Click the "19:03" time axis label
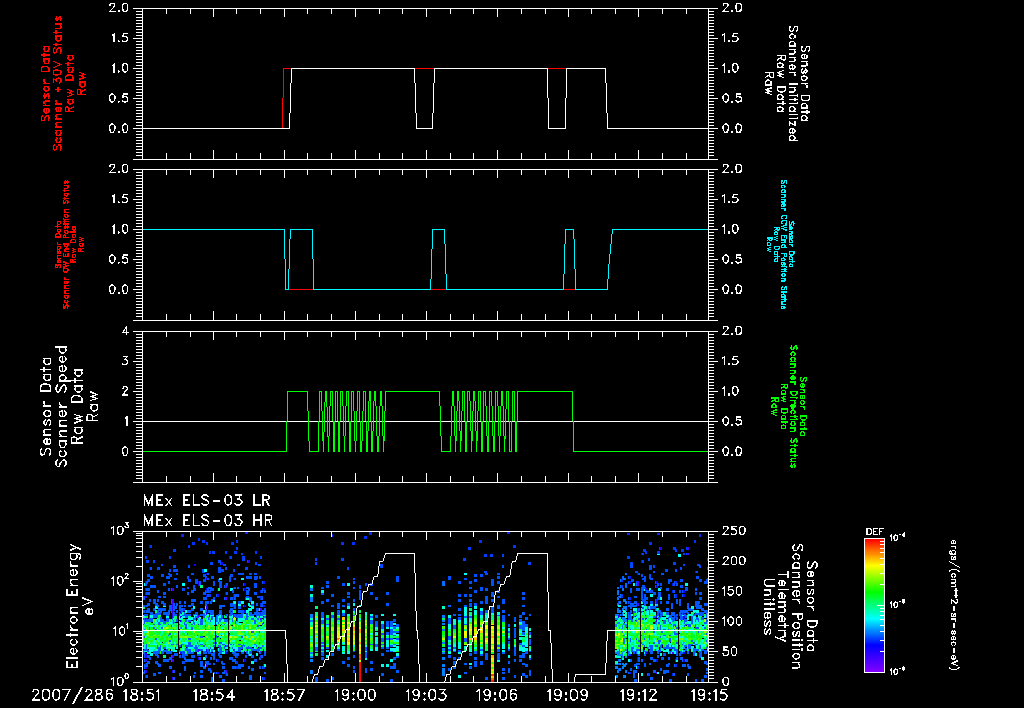The width and height of the screenshot is (1024, 708). point(426,695)
